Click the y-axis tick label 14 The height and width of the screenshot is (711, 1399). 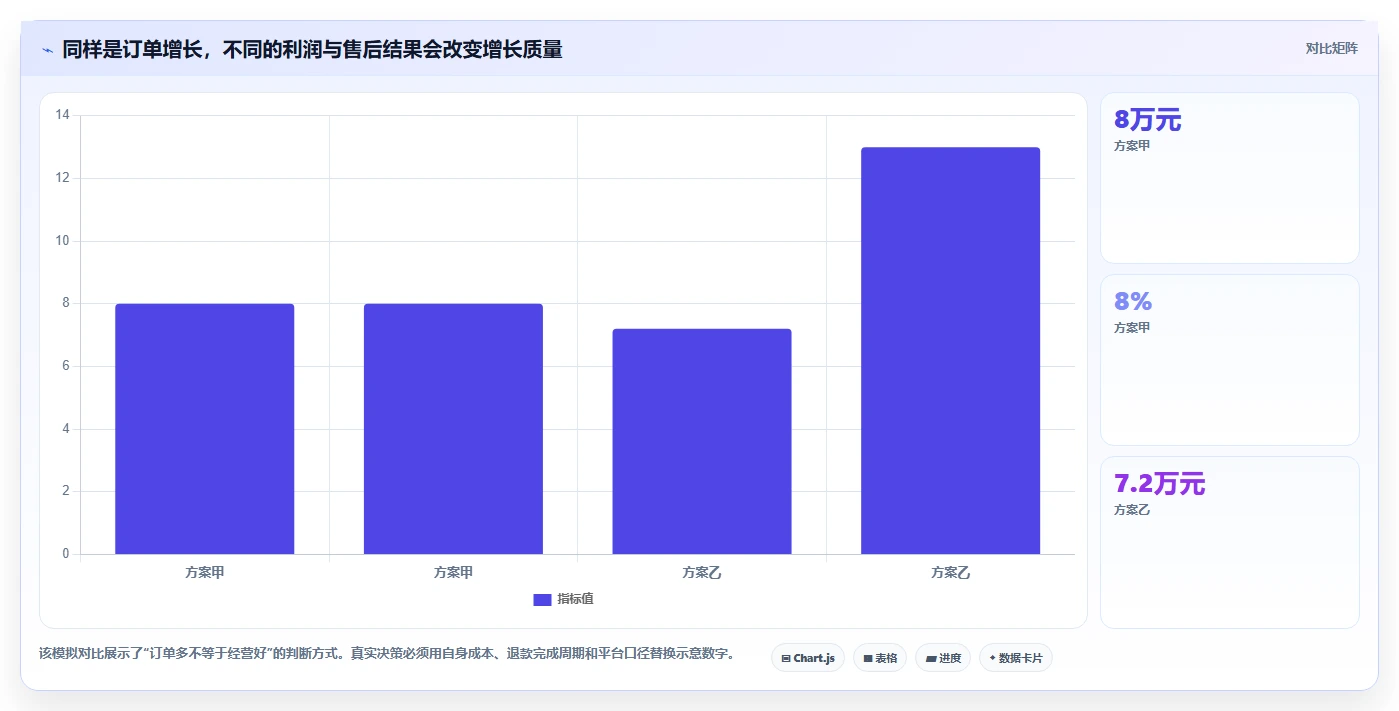point(62,115)
